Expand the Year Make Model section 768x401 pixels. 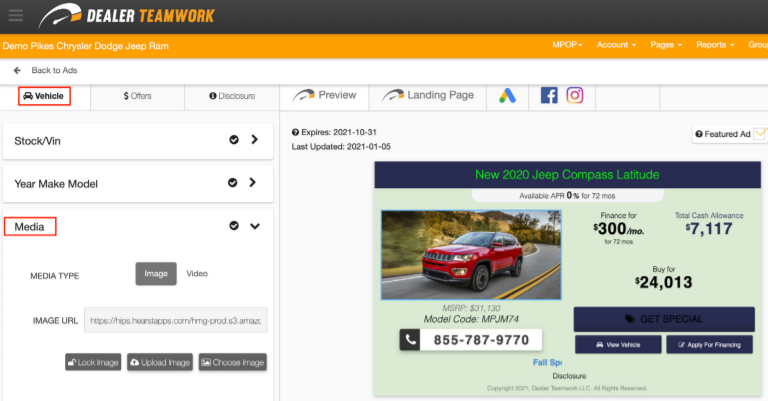coord(254,183)
